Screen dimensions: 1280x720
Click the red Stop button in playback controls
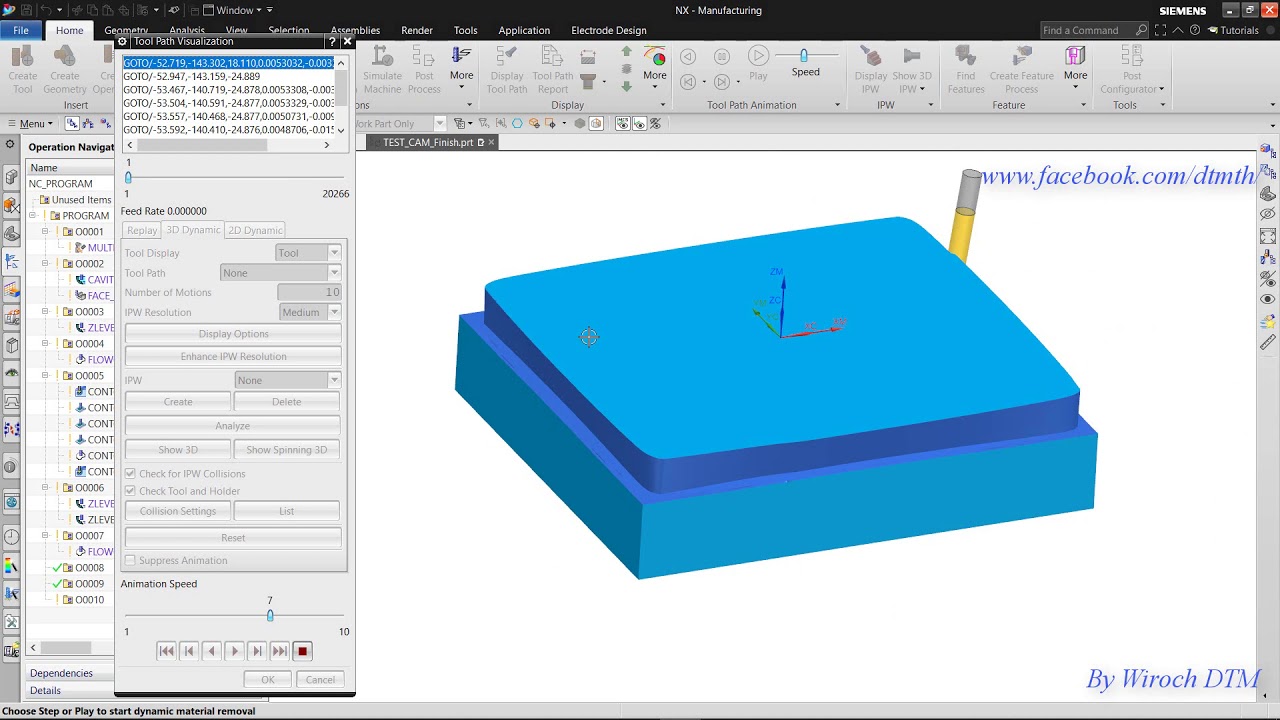[x=303, y=651]
